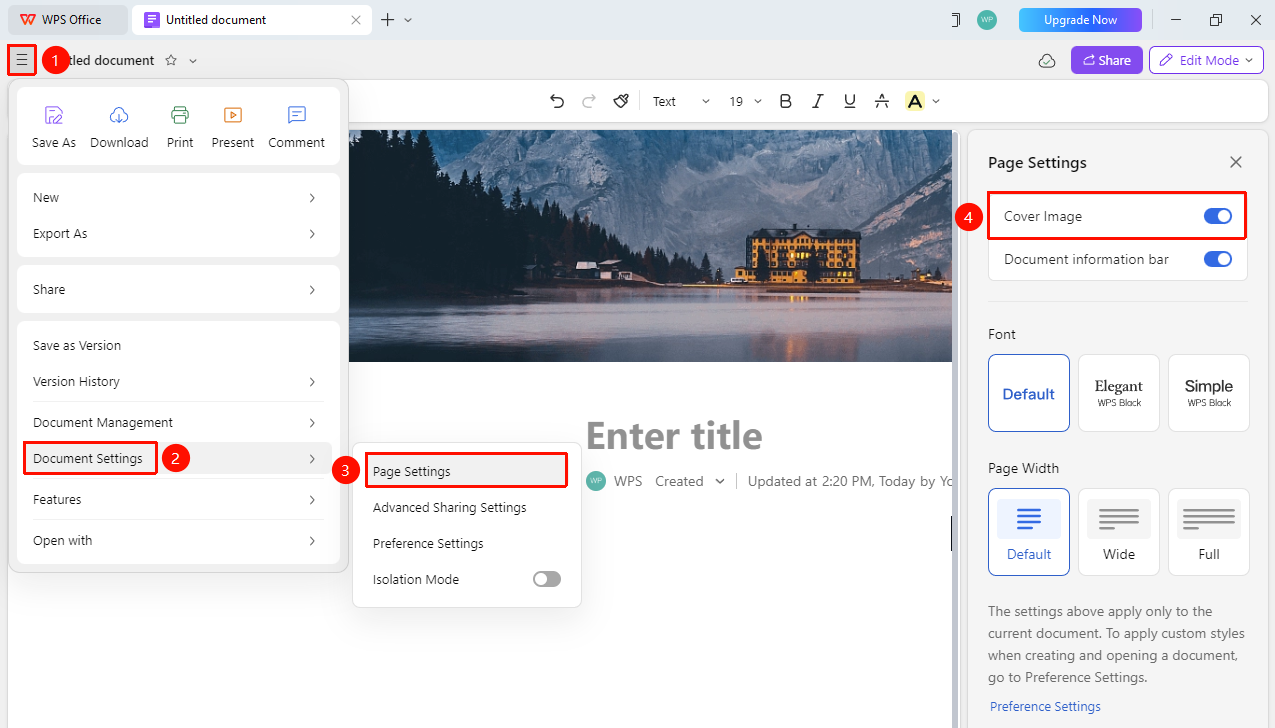Click the purple Share button

[x=1107, y=60]
